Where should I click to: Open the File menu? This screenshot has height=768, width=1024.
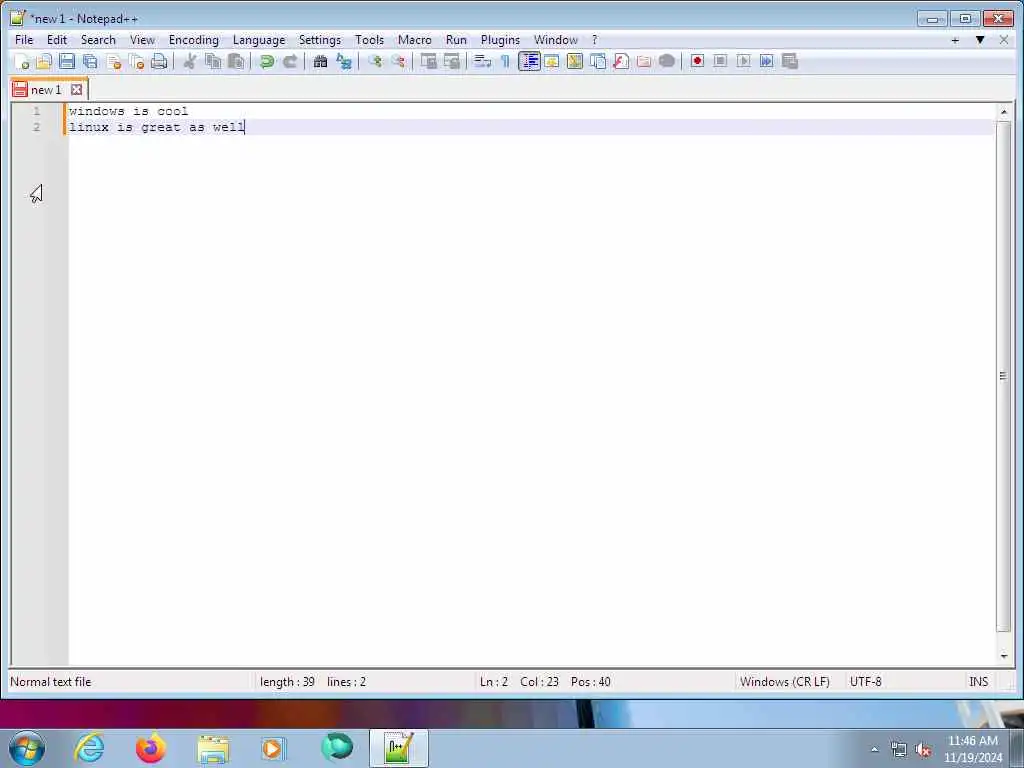click(24, 40)
